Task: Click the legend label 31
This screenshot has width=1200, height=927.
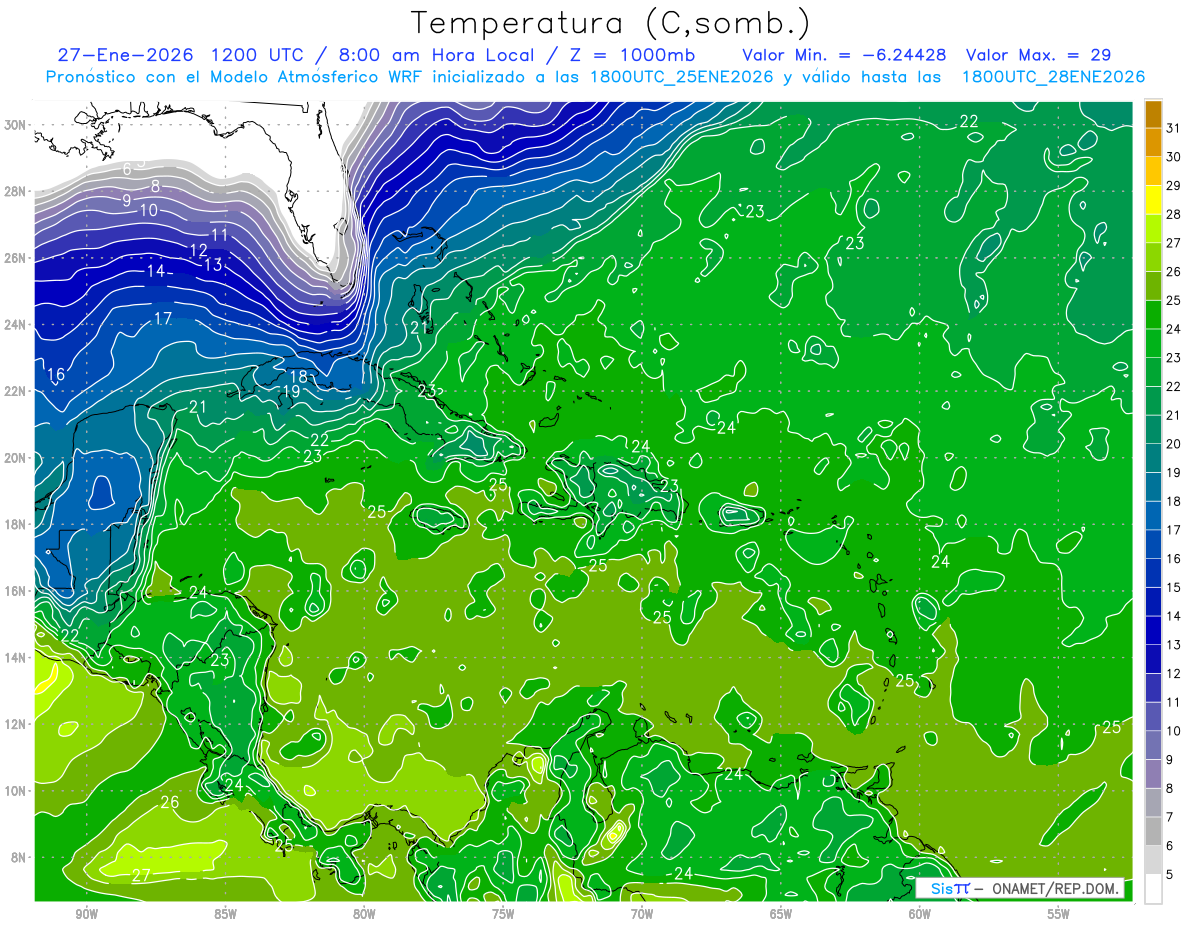Action: point(1174,128)
